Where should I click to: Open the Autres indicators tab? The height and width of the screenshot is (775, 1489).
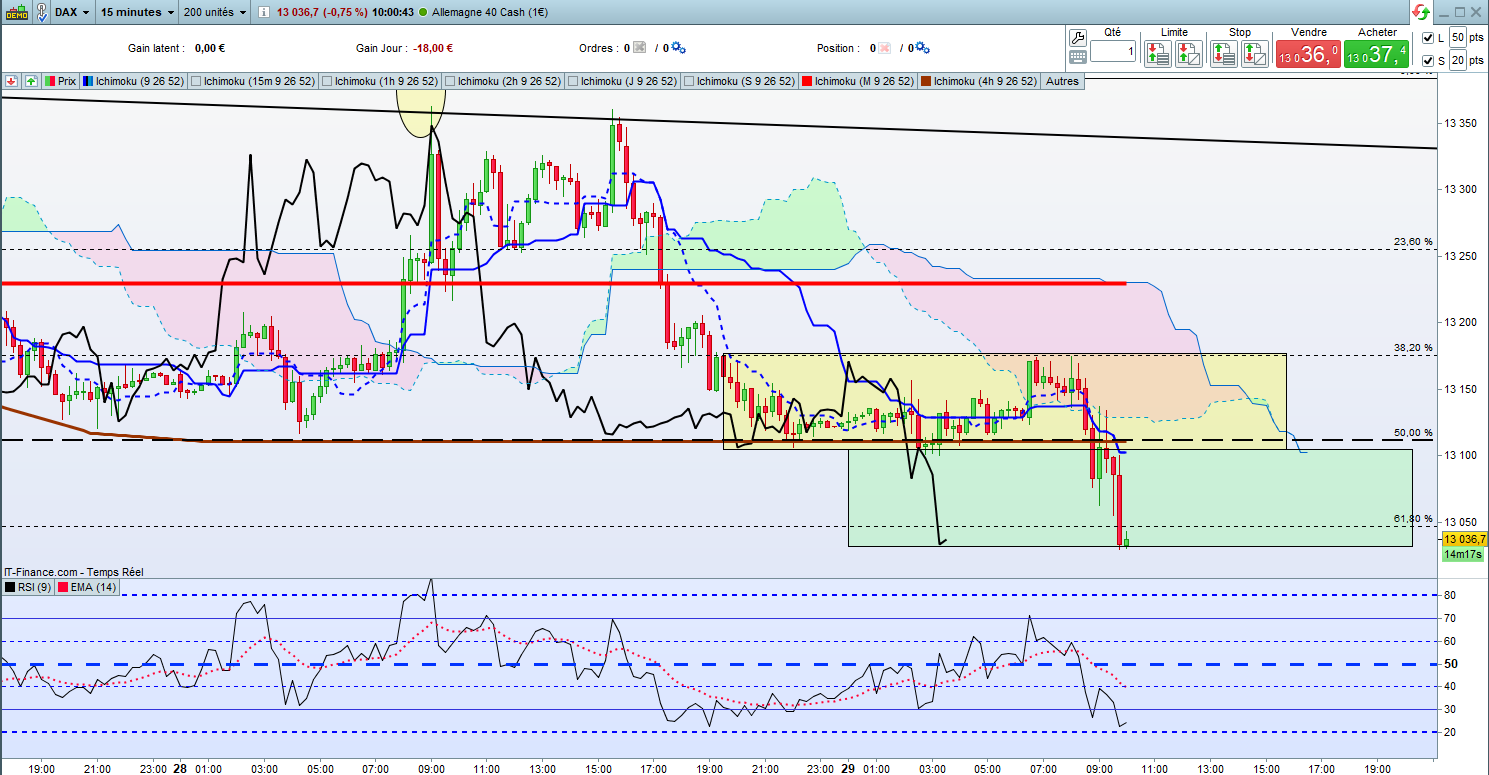[1062, 81]
